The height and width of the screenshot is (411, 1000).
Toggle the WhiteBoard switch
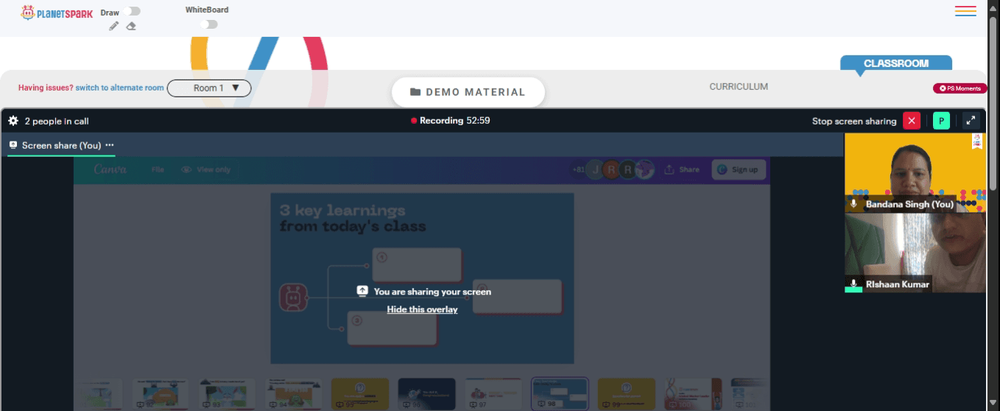(x=209, y=24)
